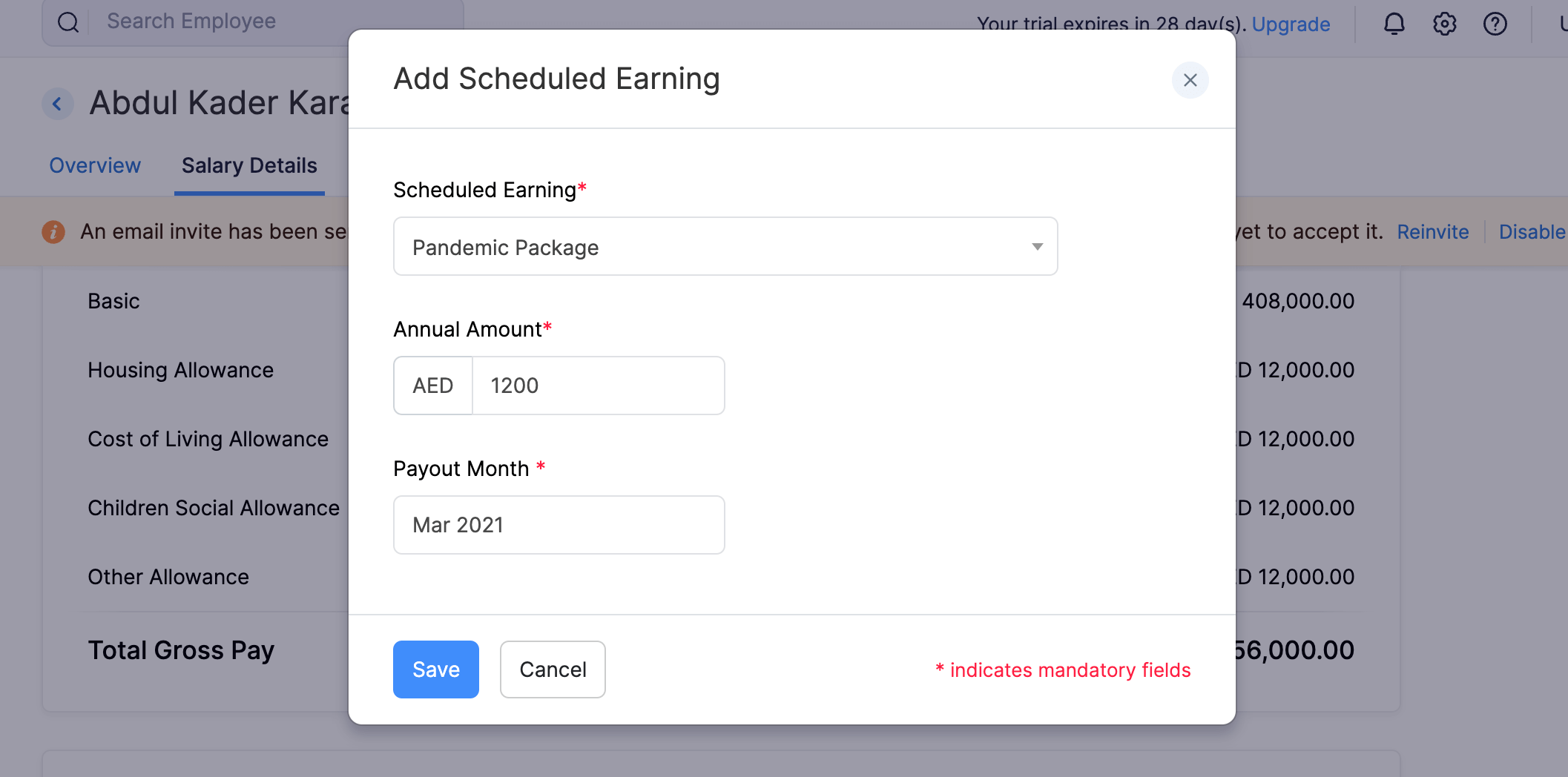1568x777 pixels.
Task: Click the info icon on the invite banner
Action: tap(53, 231)
